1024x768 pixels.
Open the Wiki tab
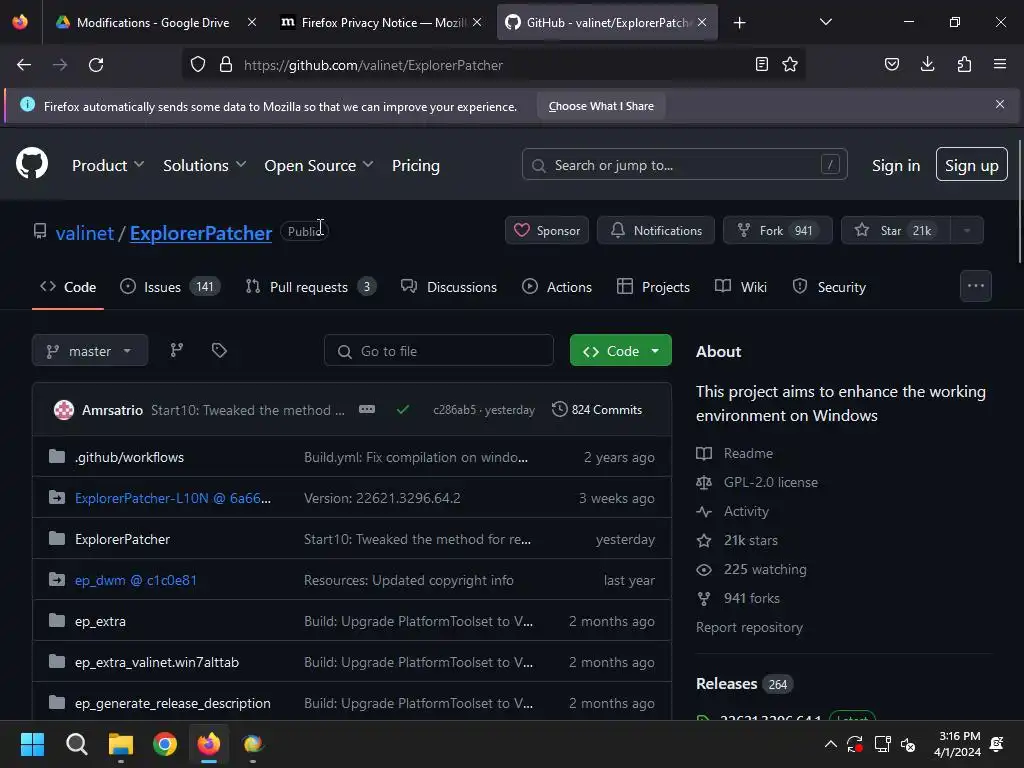pos(741,287)
